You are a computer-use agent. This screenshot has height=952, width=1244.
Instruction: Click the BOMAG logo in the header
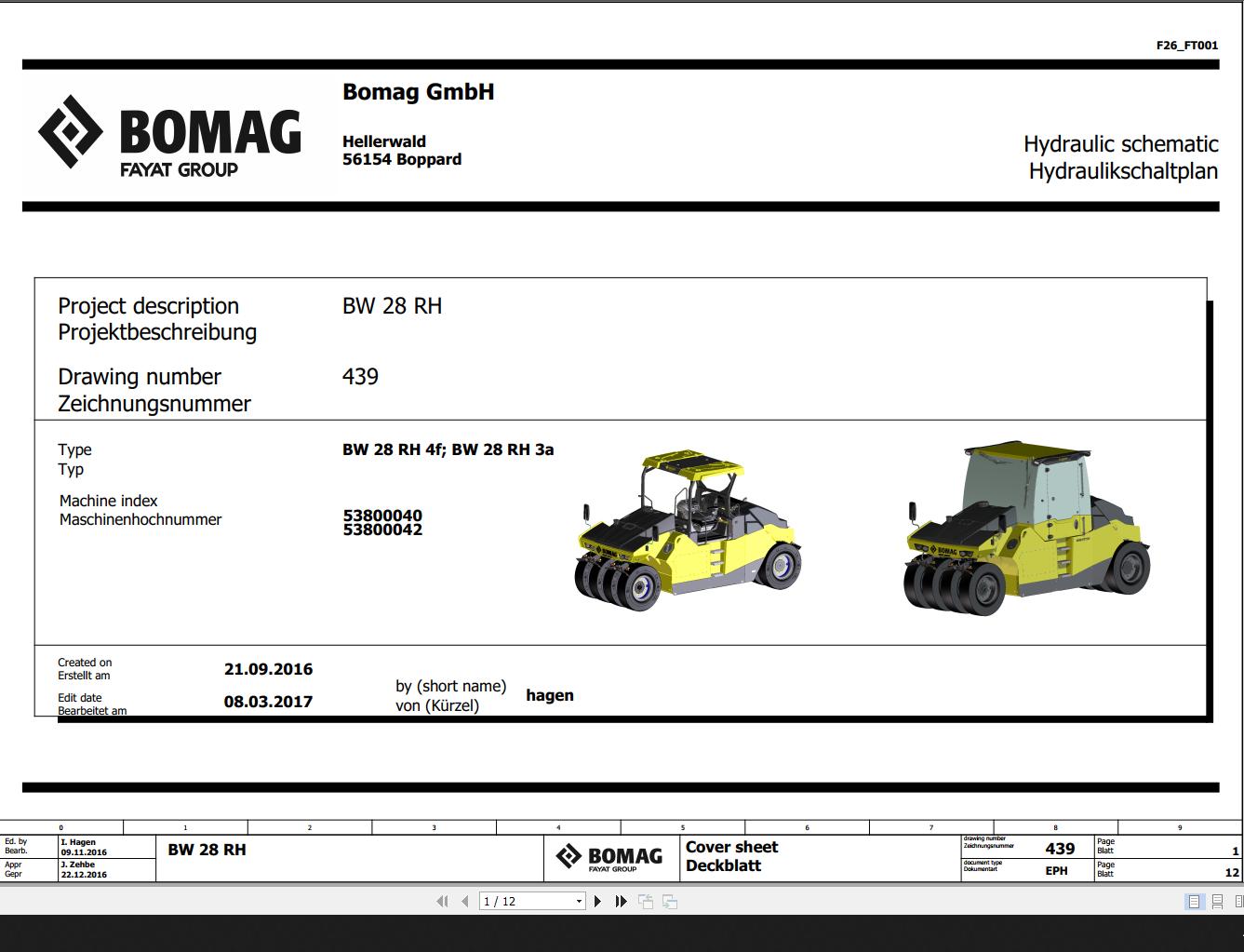pyautogui.click(x=169, y=136)
